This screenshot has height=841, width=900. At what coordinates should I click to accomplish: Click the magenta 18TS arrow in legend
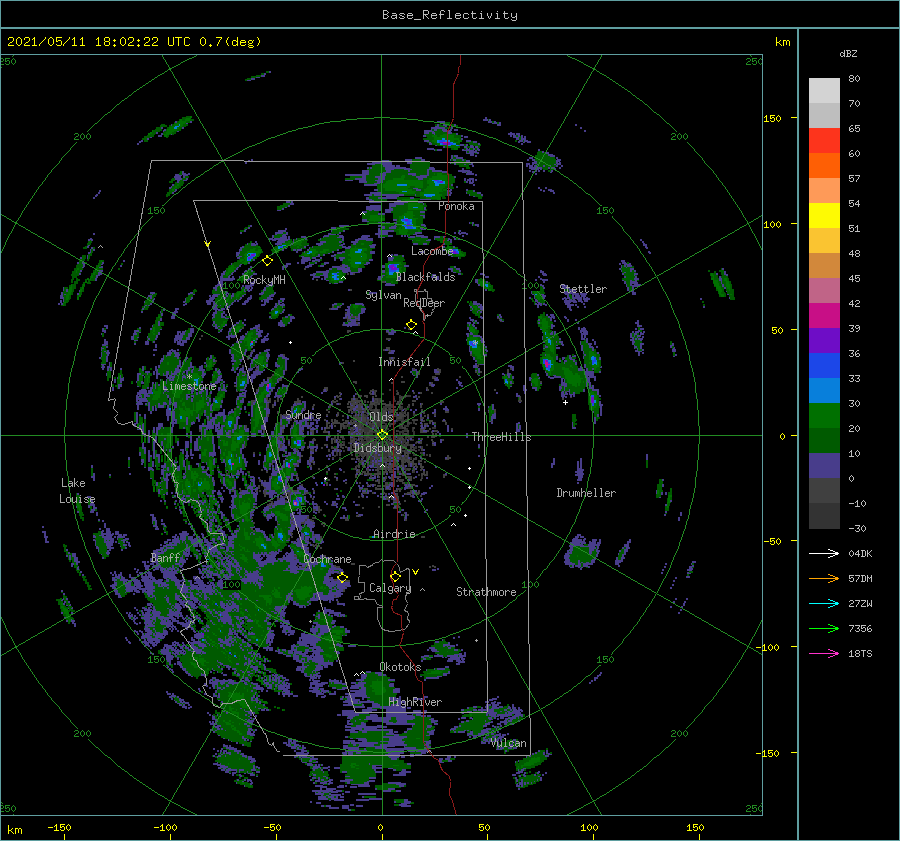[824, 653]
